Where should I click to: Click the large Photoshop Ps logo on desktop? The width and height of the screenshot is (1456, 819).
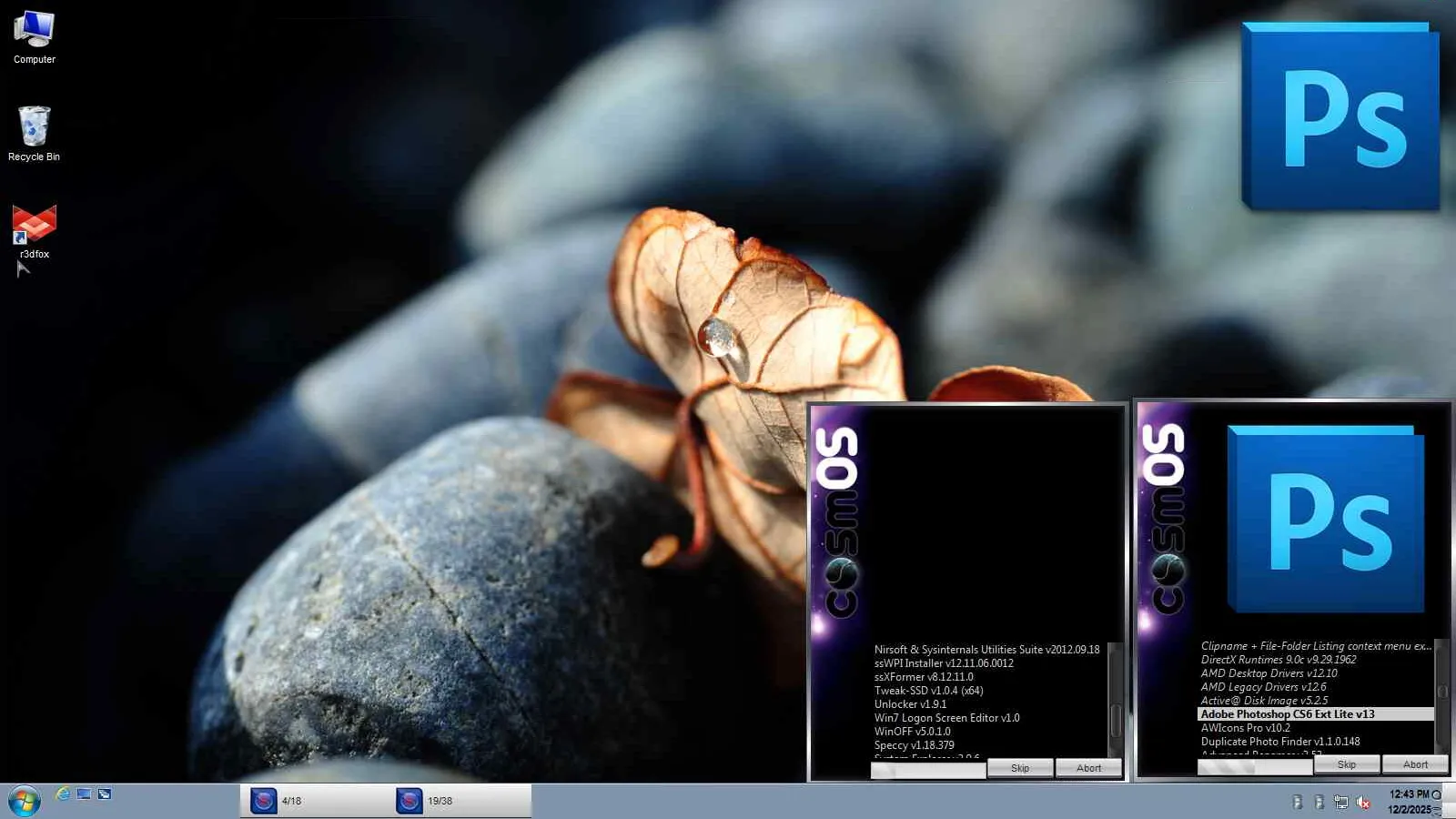pos(1340,116)
